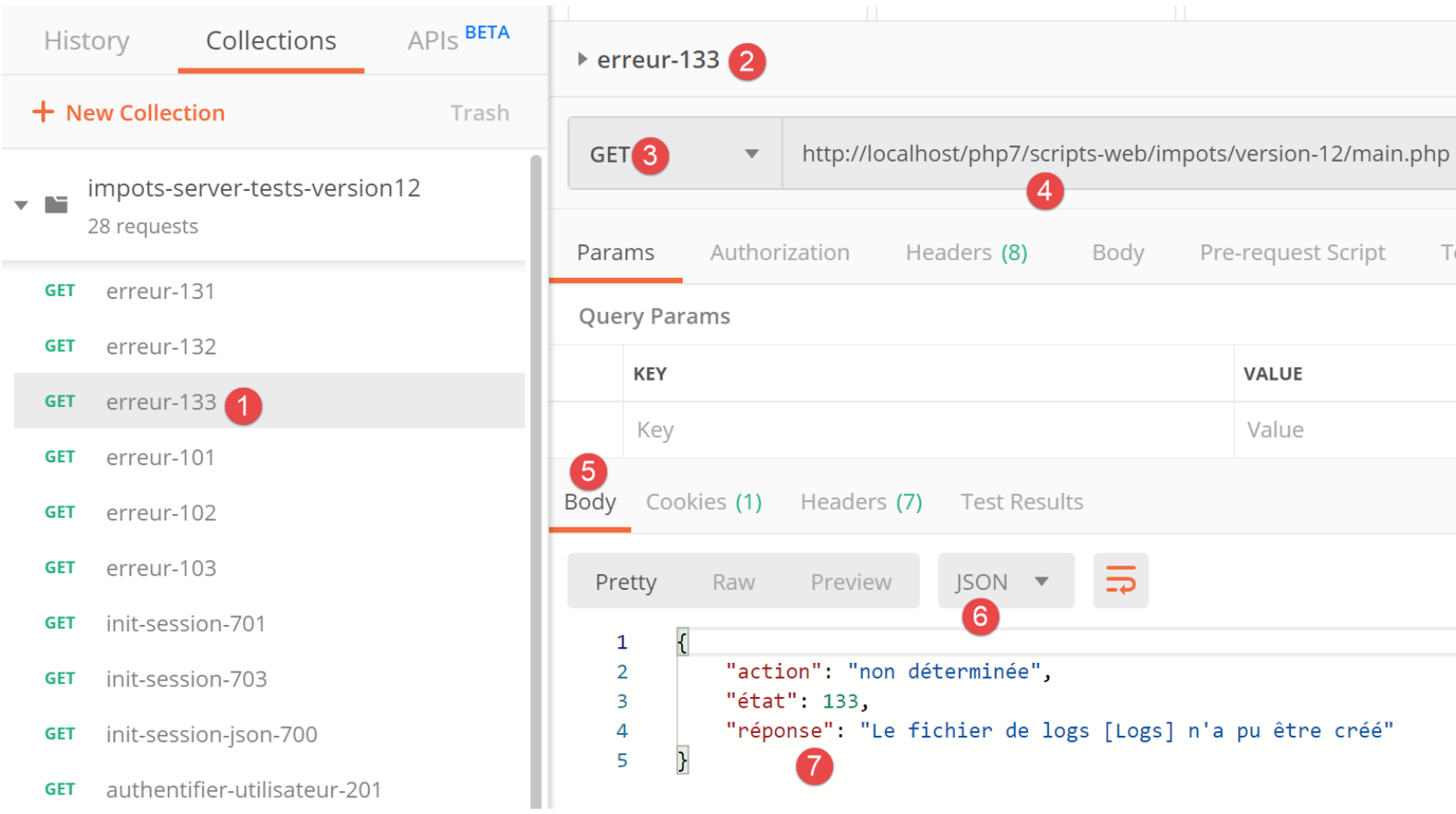Switch response view to Raw

[x=733, y=582]
